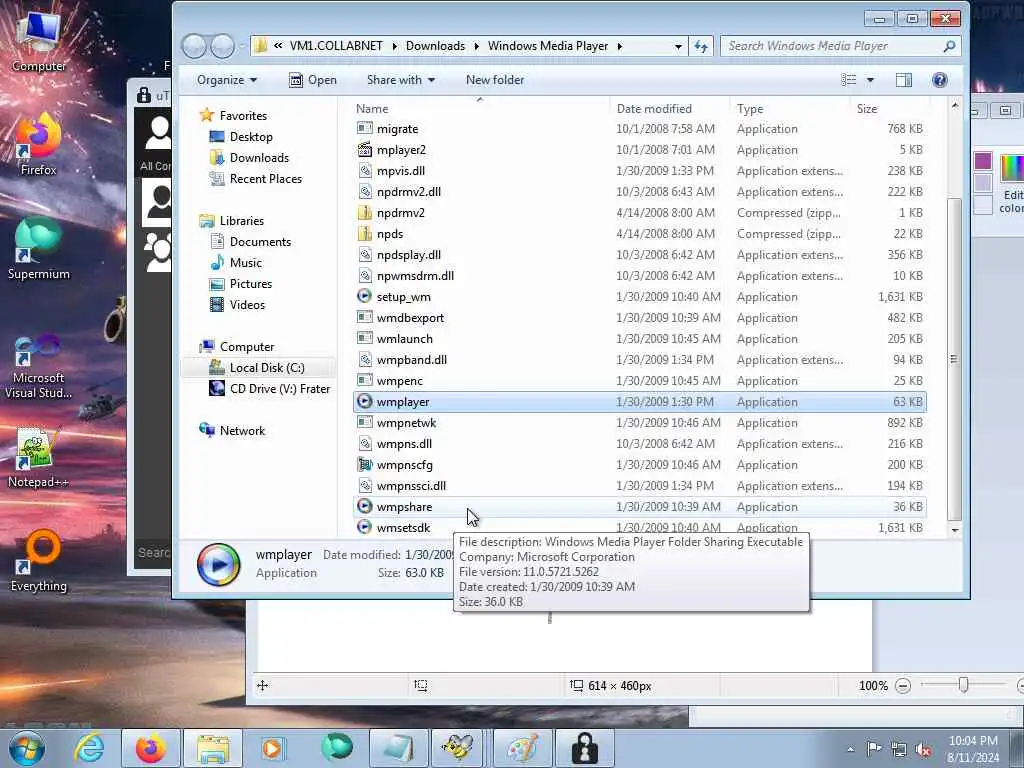Click the volume icon in system tray

(x=923, y=749)
